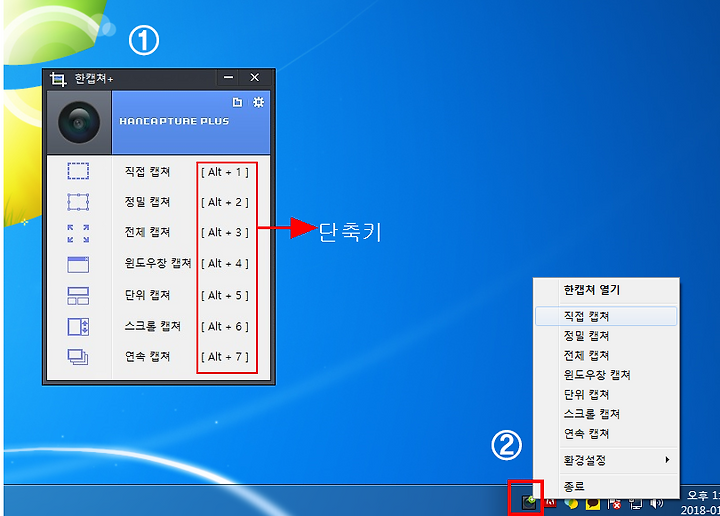Click the [ Alt + 3 ] shortcut text
The image size is (720, 516).
[x=225, y=233]
